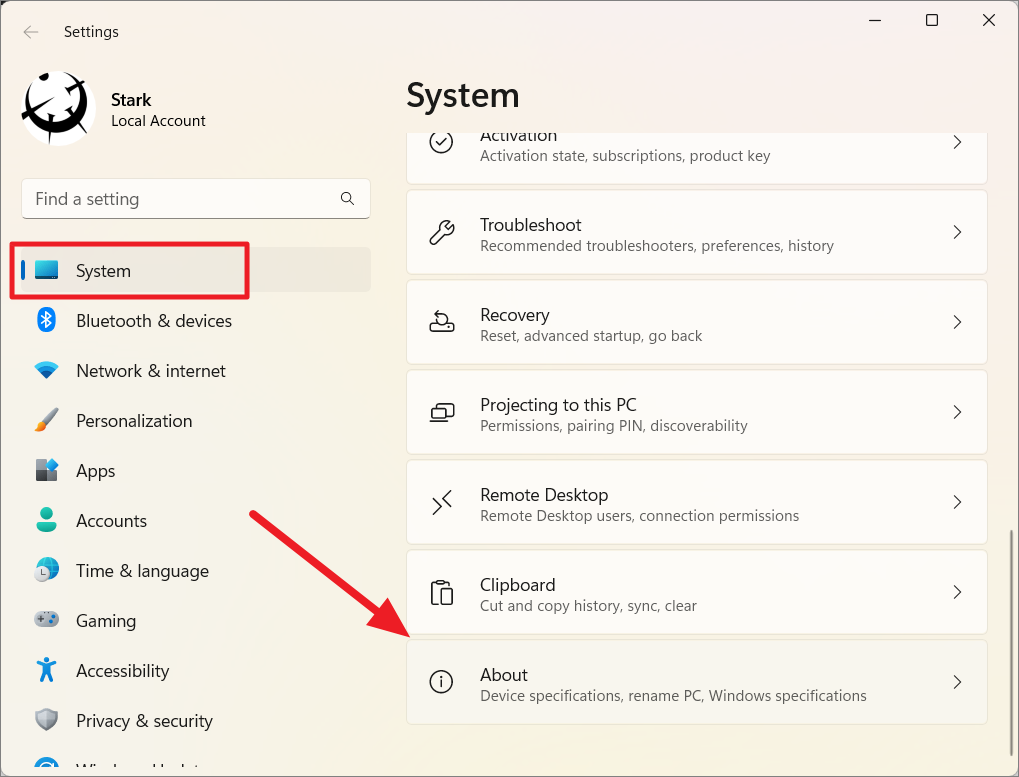Expand the Recovery settings row chevron
Image resolution: width=1019 pixels, height=777 pixels.
[x=957, y=322]
